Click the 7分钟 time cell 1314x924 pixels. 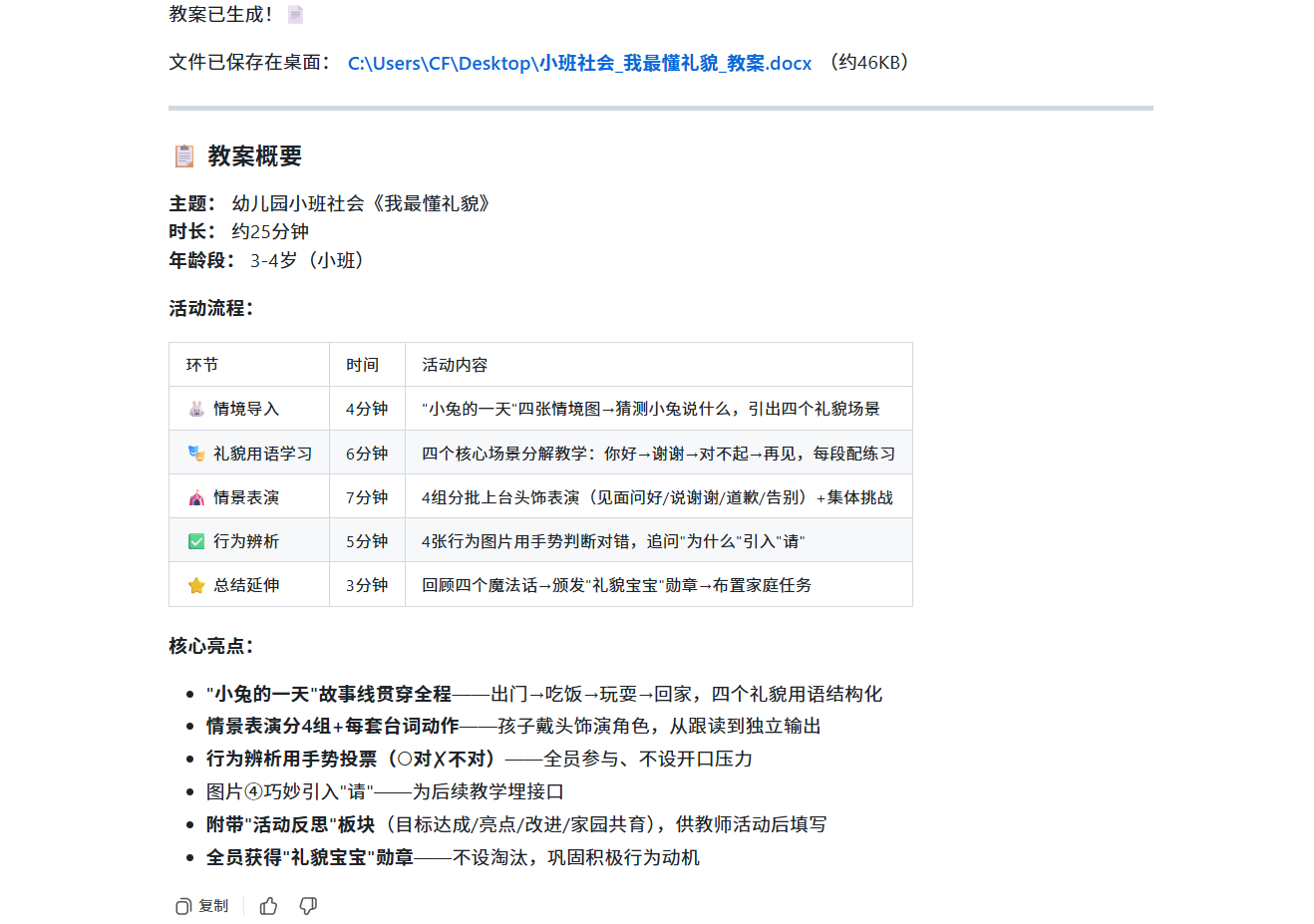pyautogui.click(x=367, y=497)
